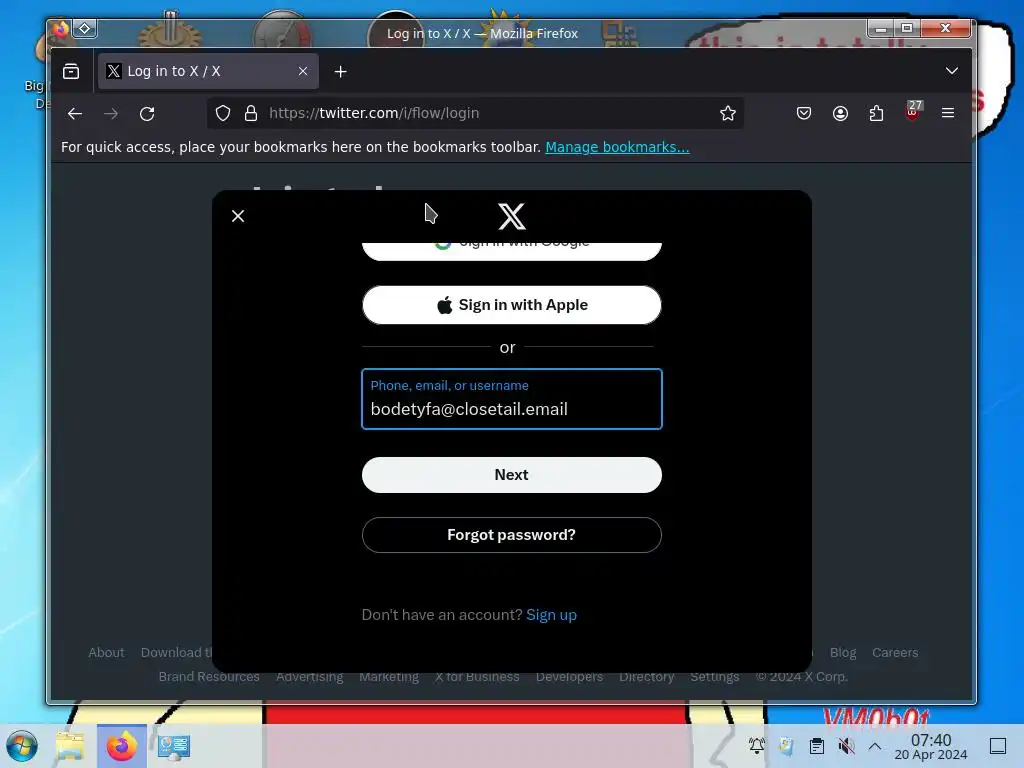
Task: Open file manager from taskbar
Action: pos(71,746)
